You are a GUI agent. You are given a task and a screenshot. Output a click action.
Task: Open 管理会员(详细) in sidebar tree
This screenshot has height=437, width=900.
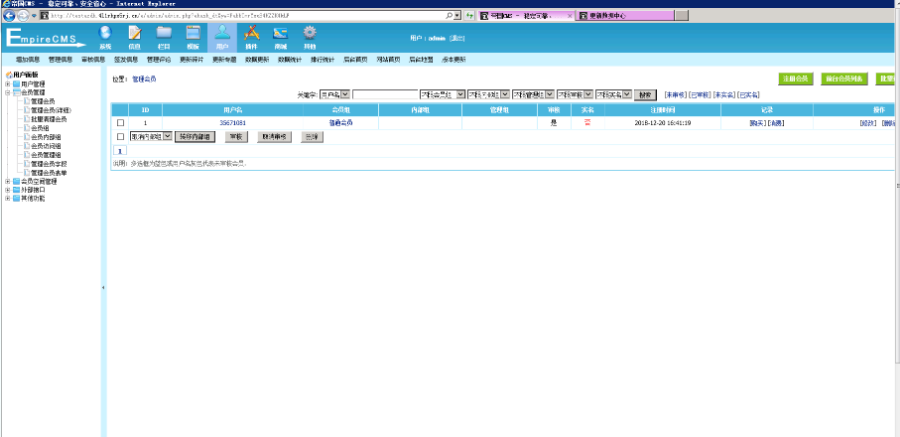pyautogui.click(x=52, y=110)
